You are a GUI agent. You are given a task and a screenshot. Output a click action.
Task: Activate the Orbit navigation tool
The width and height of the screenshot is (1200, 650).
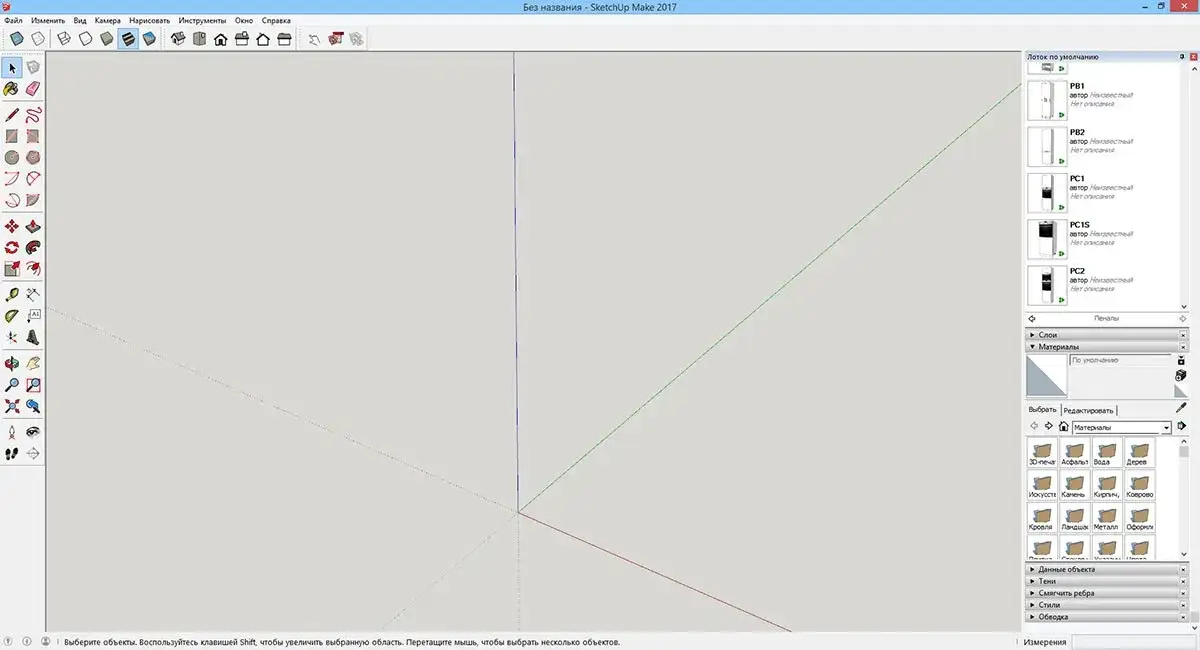[12, 361]
